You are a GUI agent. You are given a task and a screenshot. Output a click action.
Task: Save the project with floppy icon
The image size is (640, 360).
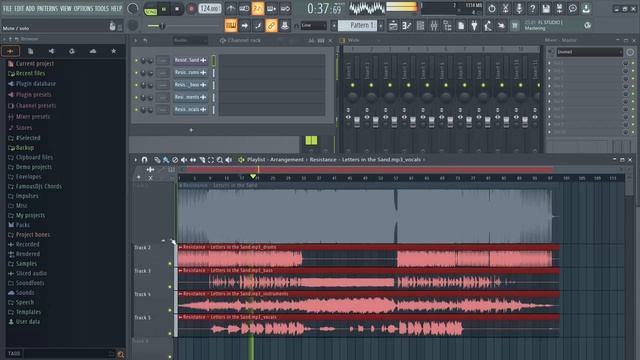[x=546, y=9]
